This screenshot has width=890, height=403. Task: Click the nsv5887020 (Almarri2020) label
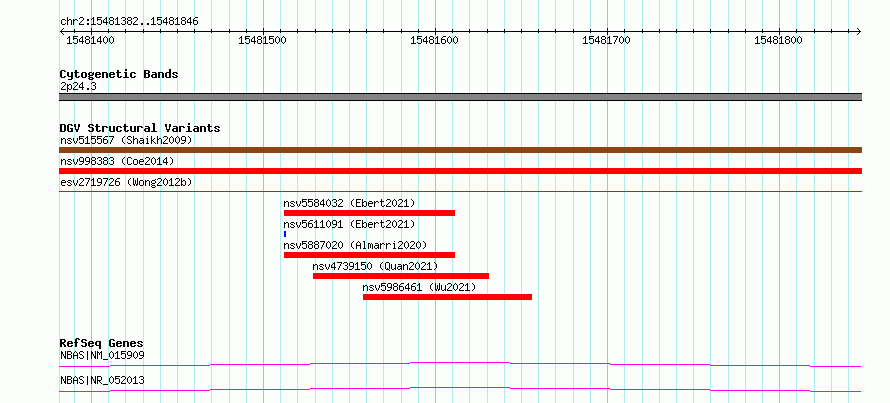point(355,245)
